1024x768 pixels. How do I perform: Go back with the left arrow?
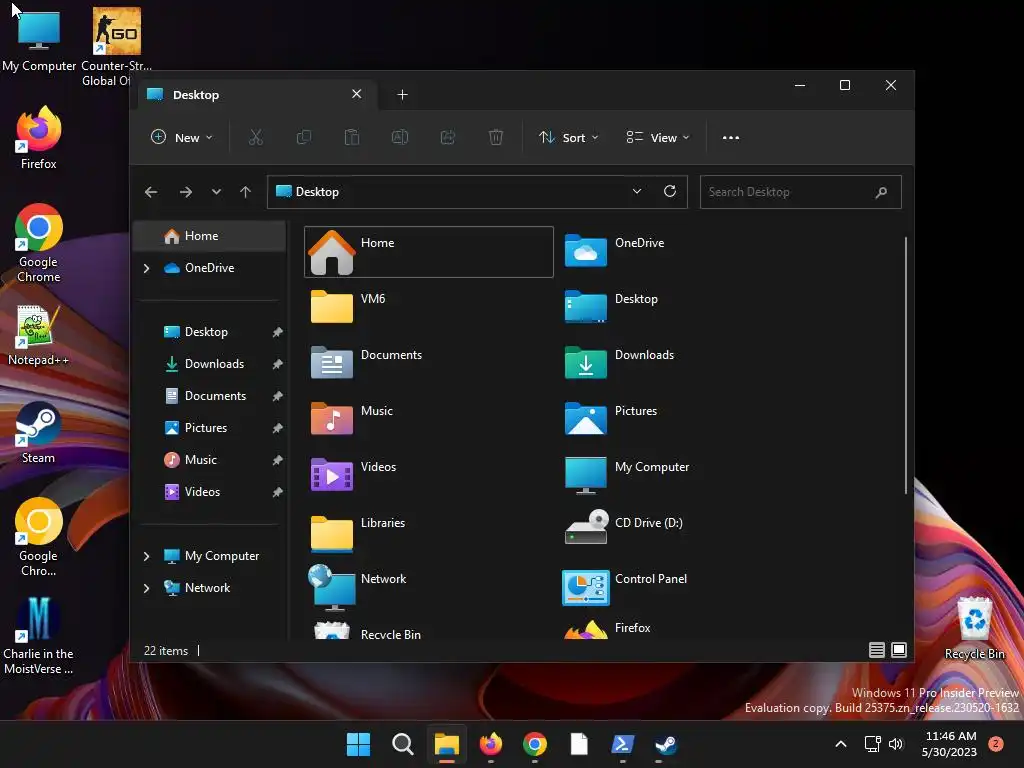coord(151,192)
